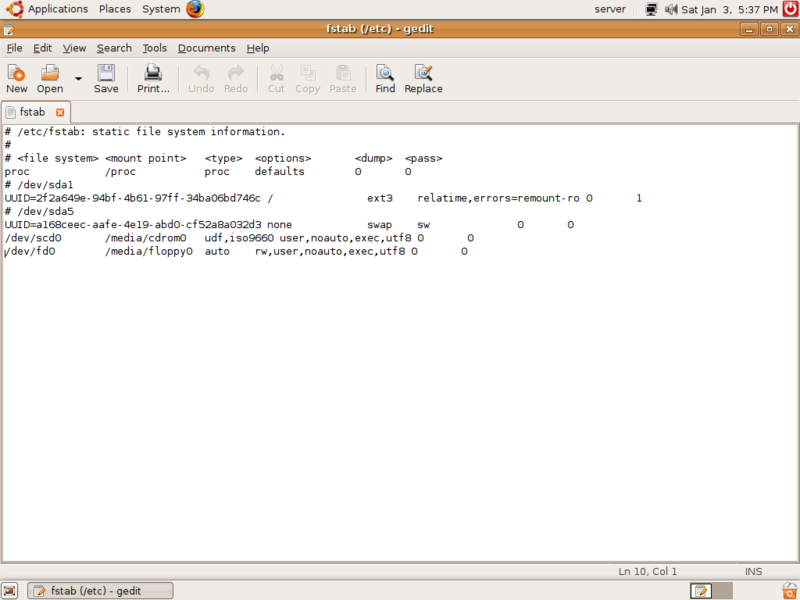Switch to second empty workspace
Viewport: 800px width, 600px height.
click(x=722, y=591)
